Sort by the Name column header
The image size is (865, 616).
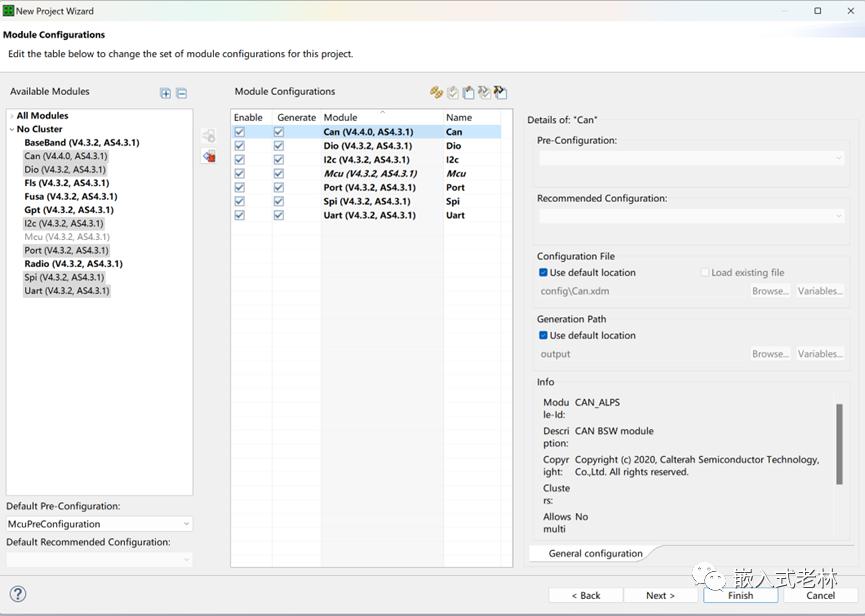[472, 117]
